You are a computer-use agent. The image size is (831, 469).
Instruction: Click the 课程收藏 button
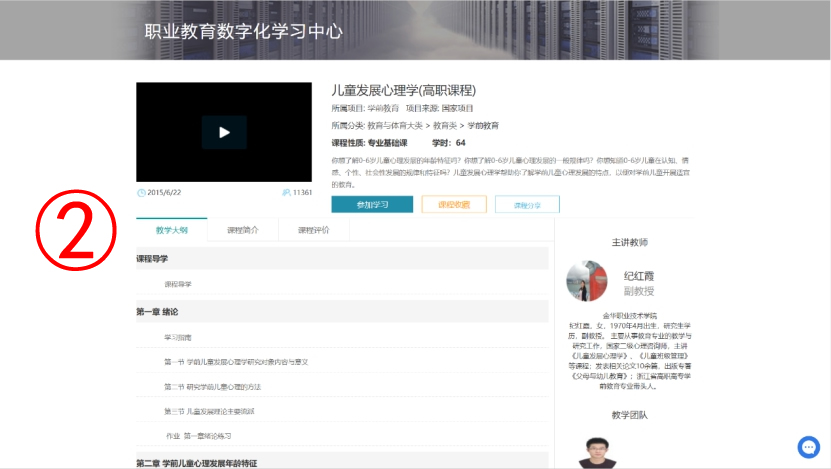coord(454,205)
